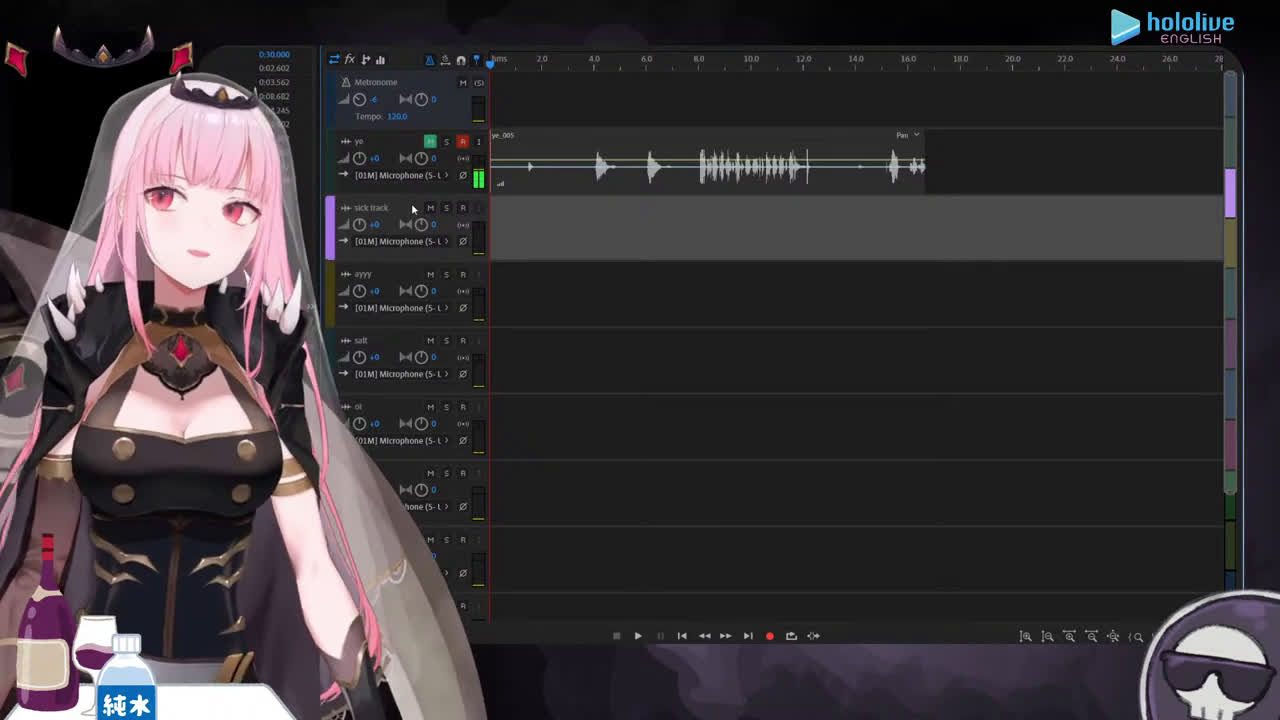Click the Skip Selection icon in transport
The image size is (1280, 720).
pos(813,636)
